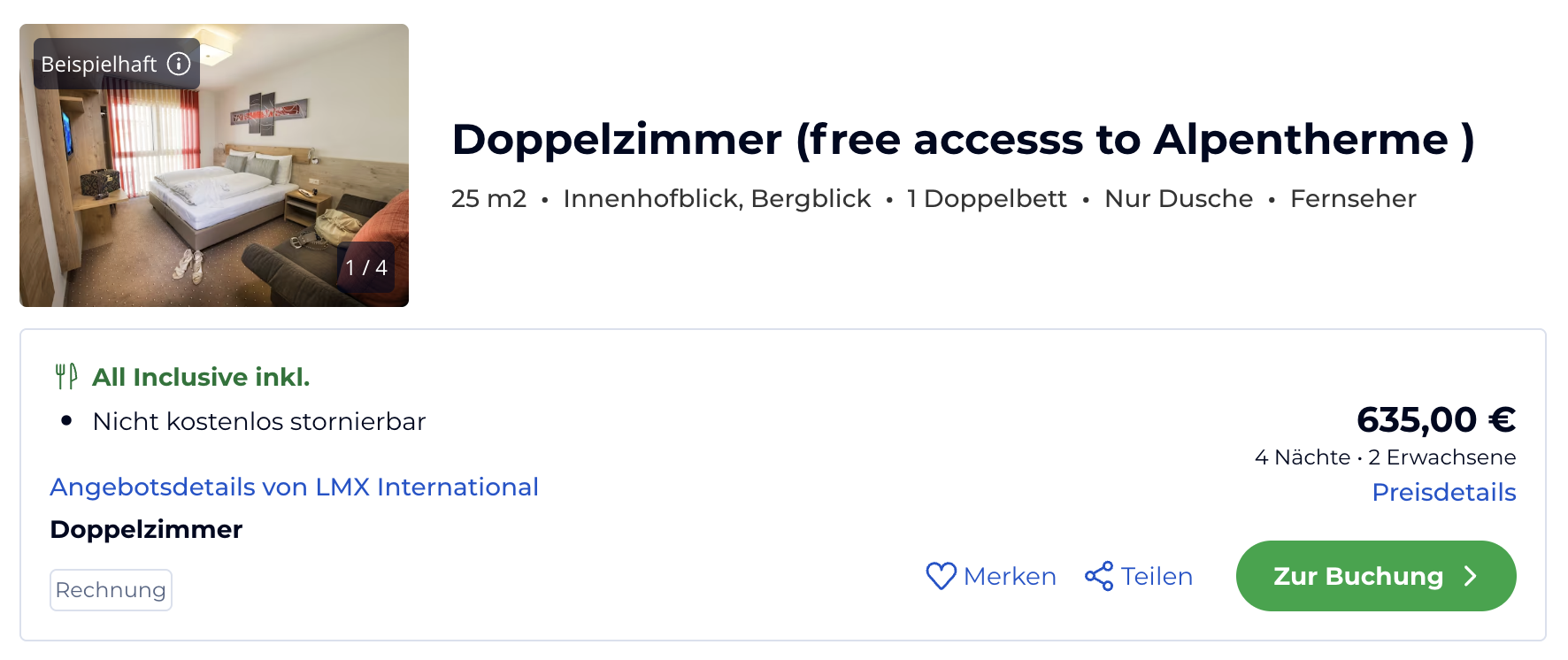
Task: Click the 4 Nächte · 2 Erwachsene text
Action: pos(1385,457)
